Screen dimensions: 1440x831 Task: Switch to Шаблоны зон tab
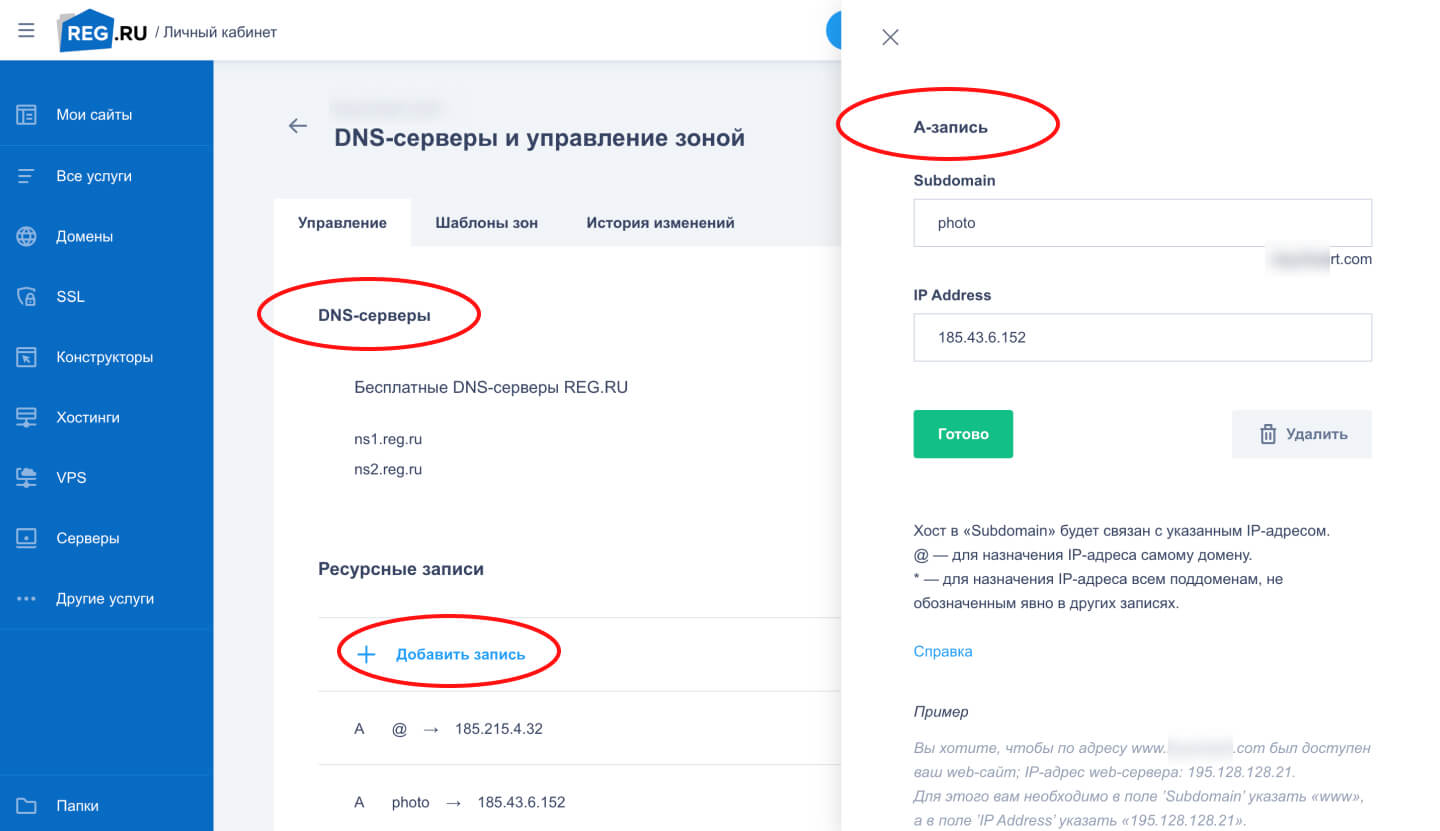(x=487, y=223)
